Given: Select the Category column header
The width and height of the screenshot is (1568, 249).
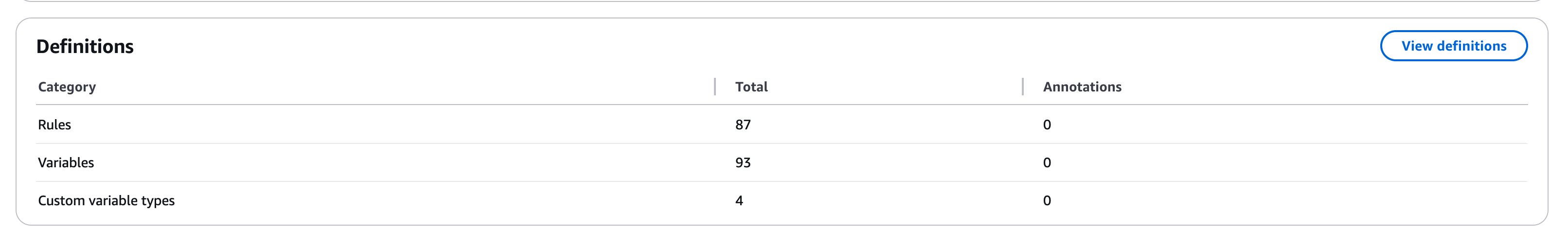Looking at the screenshot, I should 67,87.
